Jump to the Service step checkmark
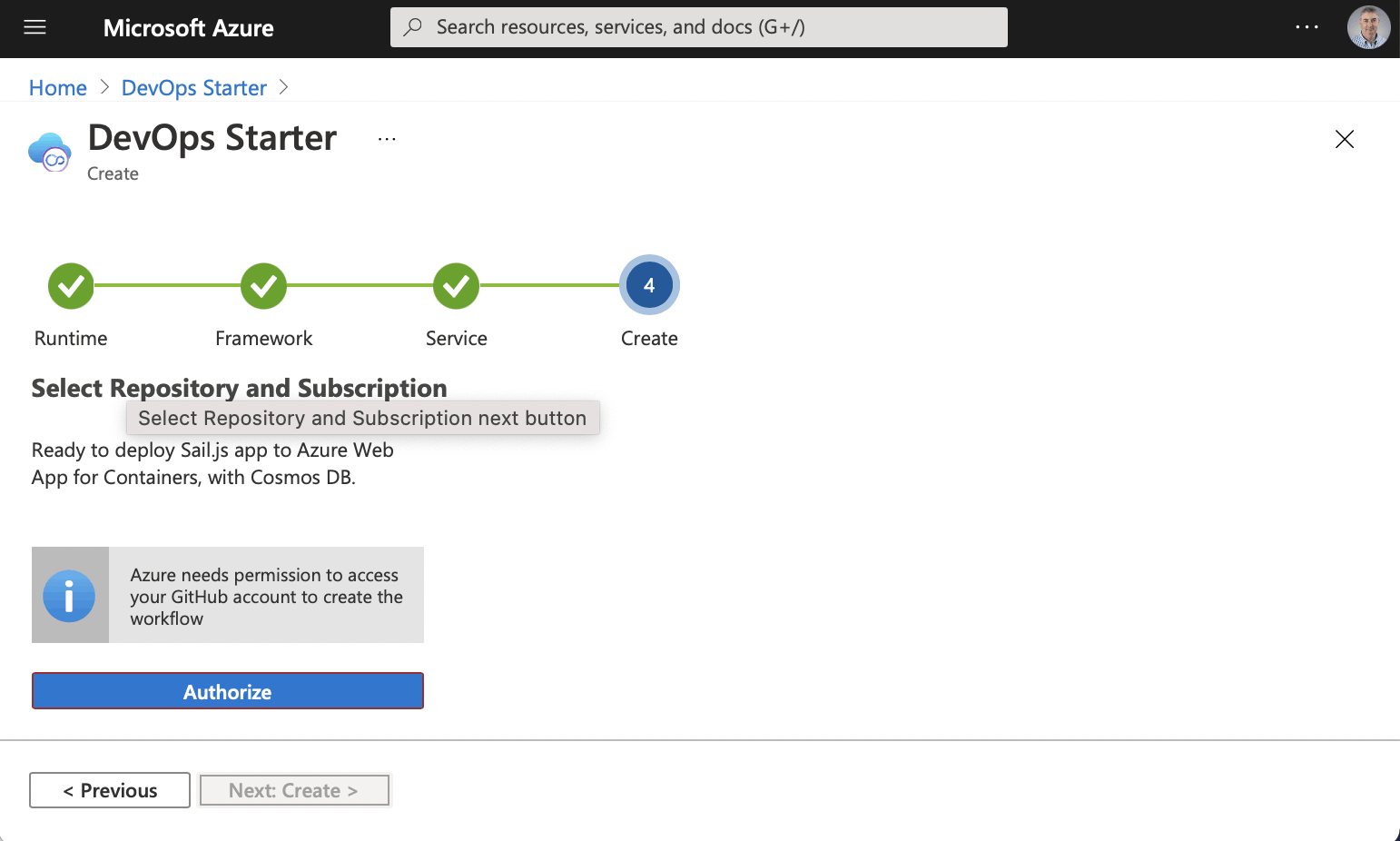This screenshot has width=1400, height=841. click(456, 286)
